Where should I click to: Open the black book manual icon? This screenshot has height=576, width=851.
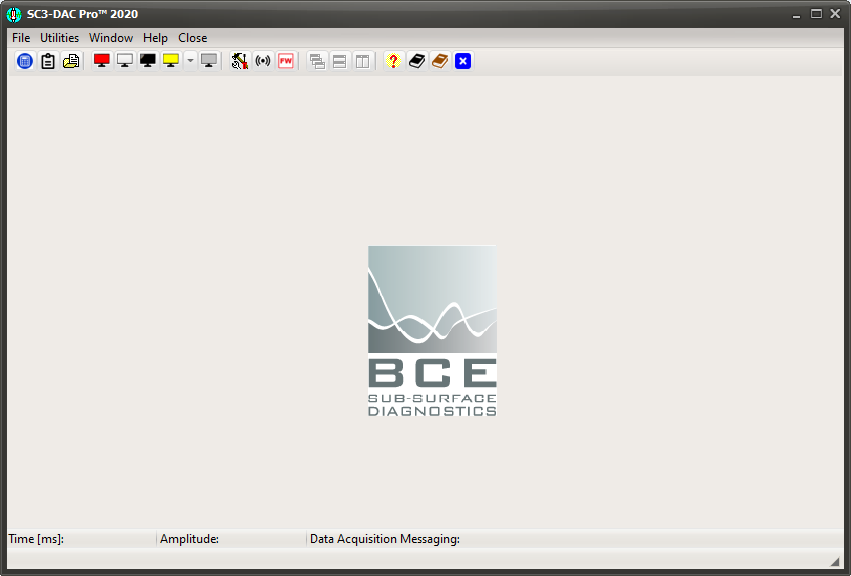[417, 61]
